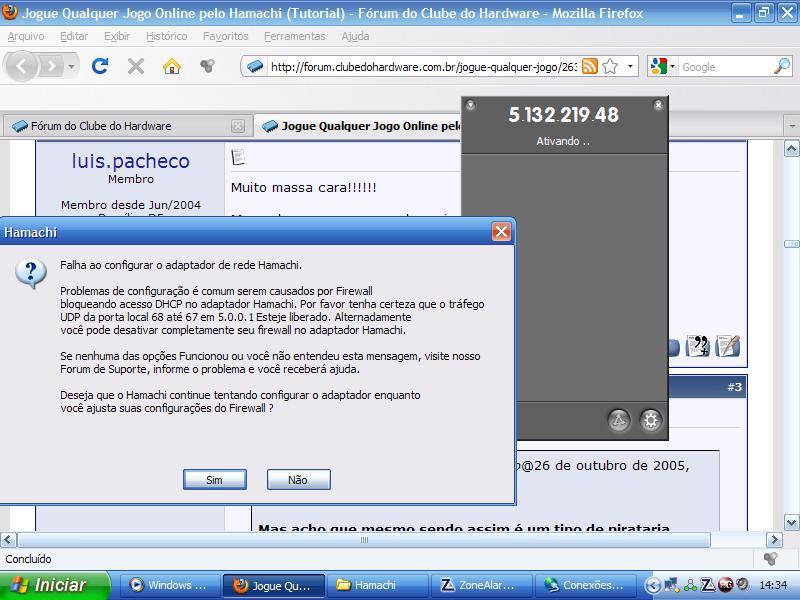Open the list-all-tabs dropdown
The width and height of the screenshot is (800, 600).
[791, 126]
